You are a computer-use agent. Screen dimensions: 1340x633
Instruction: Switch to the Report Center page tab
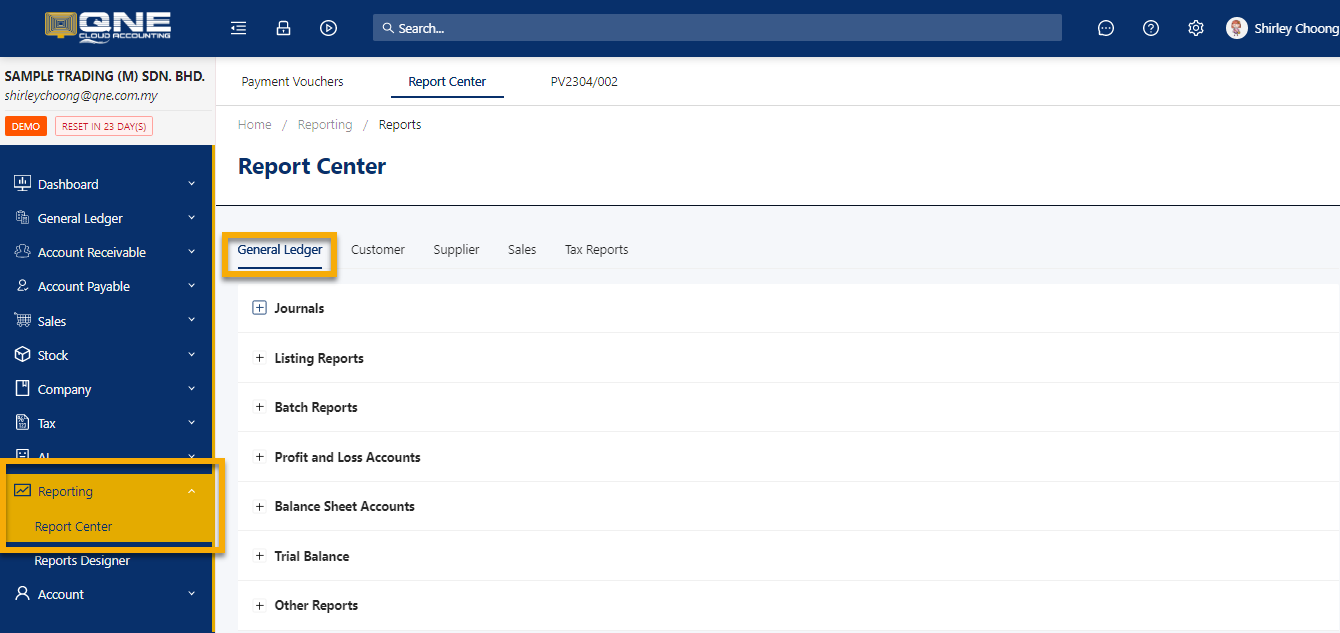[x=447, y=82]
